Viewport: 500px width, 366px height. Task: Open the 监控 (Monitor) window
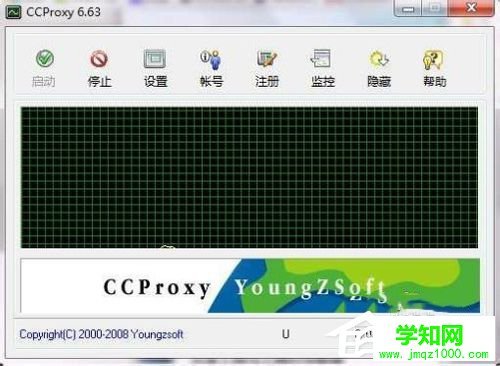pyautogui.click(x=322, y=68)
